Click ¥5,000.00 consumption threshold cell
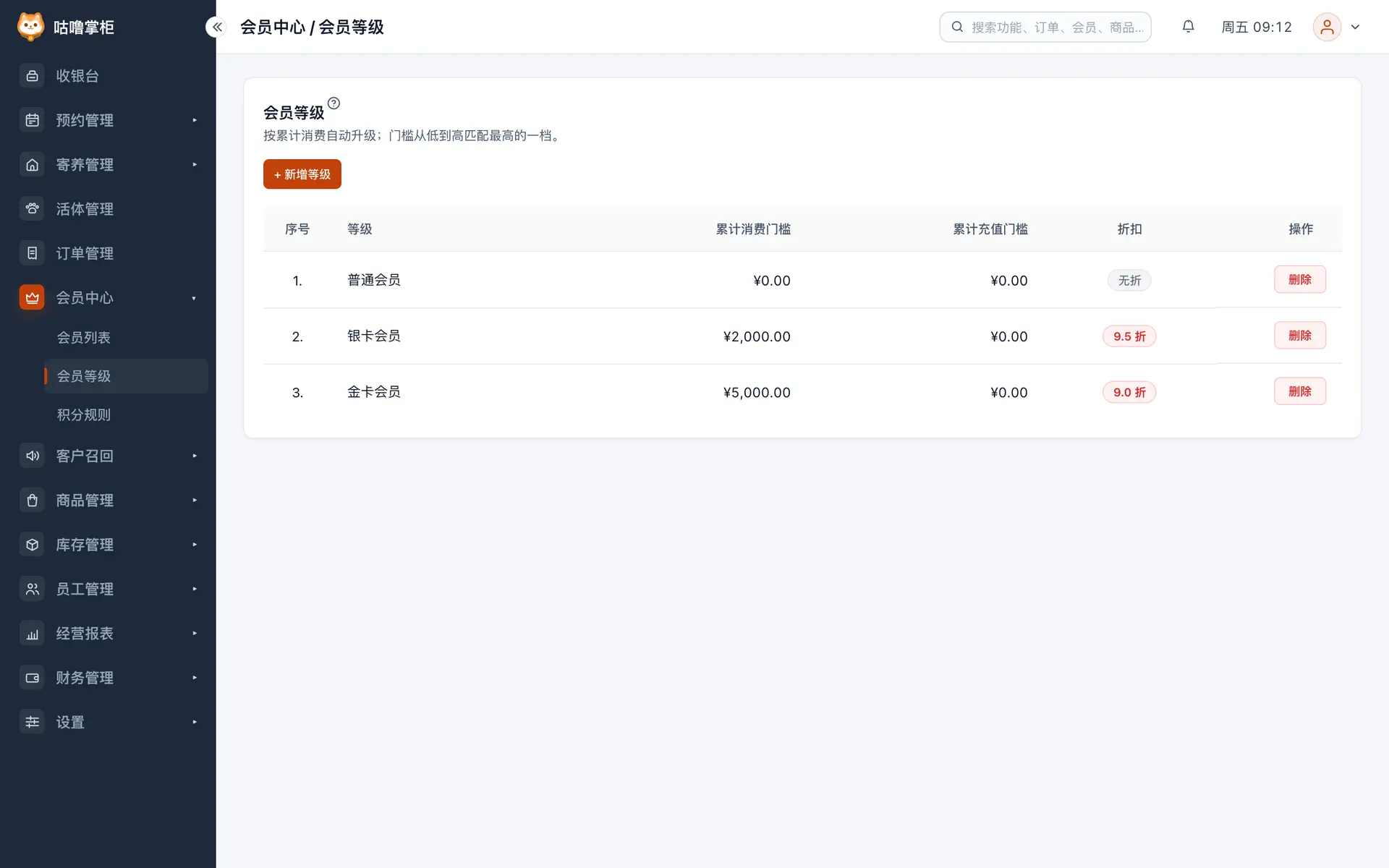 tap(757, 392)
